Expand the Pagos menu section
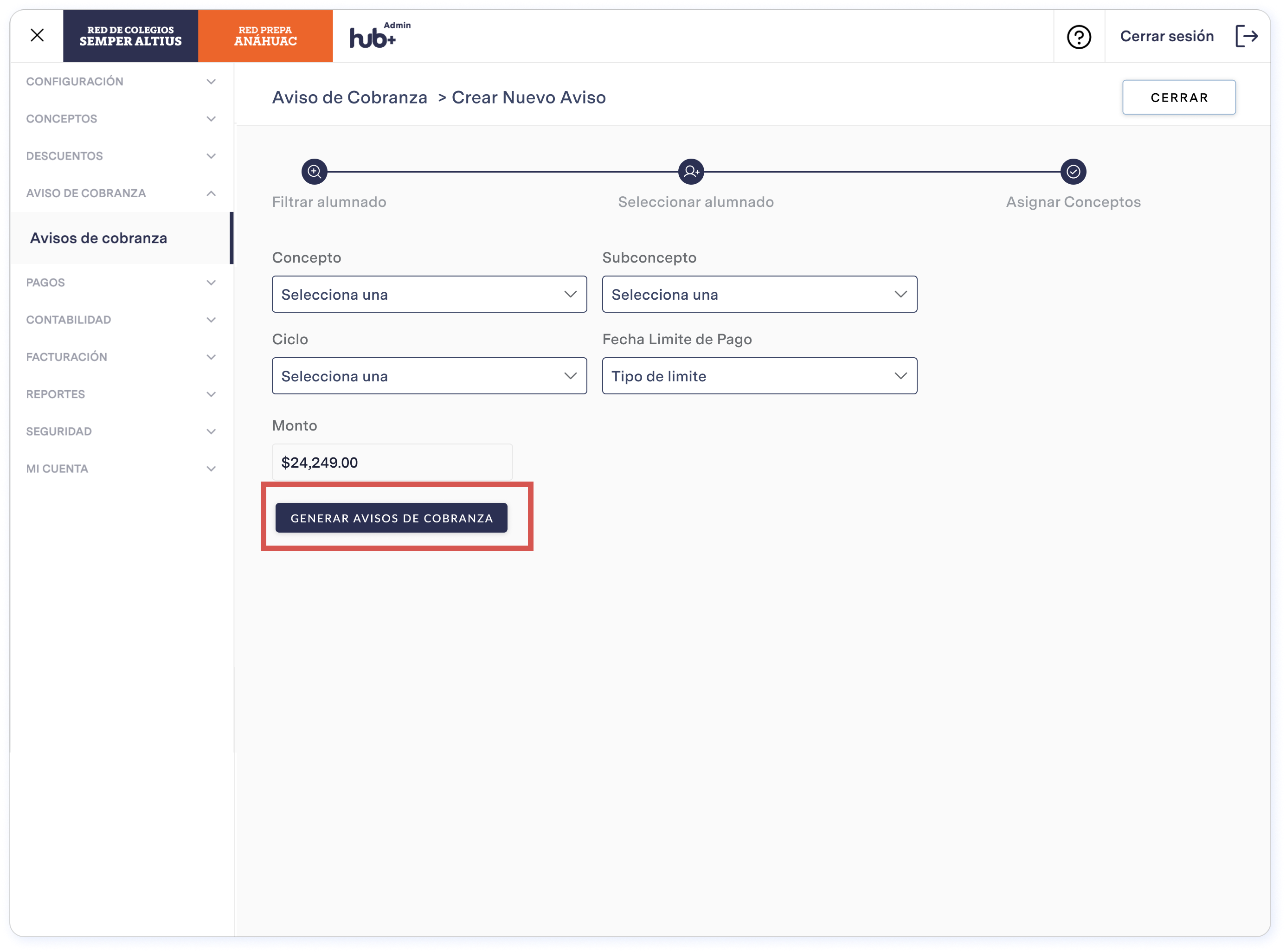Image resolution: width=1286 pixels, height=952 pixels. tap(121, 283)
